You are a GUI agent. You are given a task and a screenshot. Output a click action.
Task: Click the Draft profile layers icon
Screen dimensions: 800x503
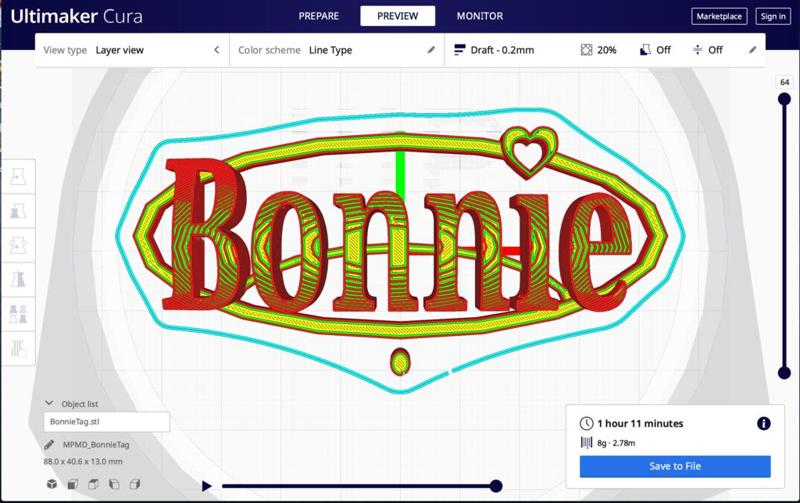(x=459, y=49)
